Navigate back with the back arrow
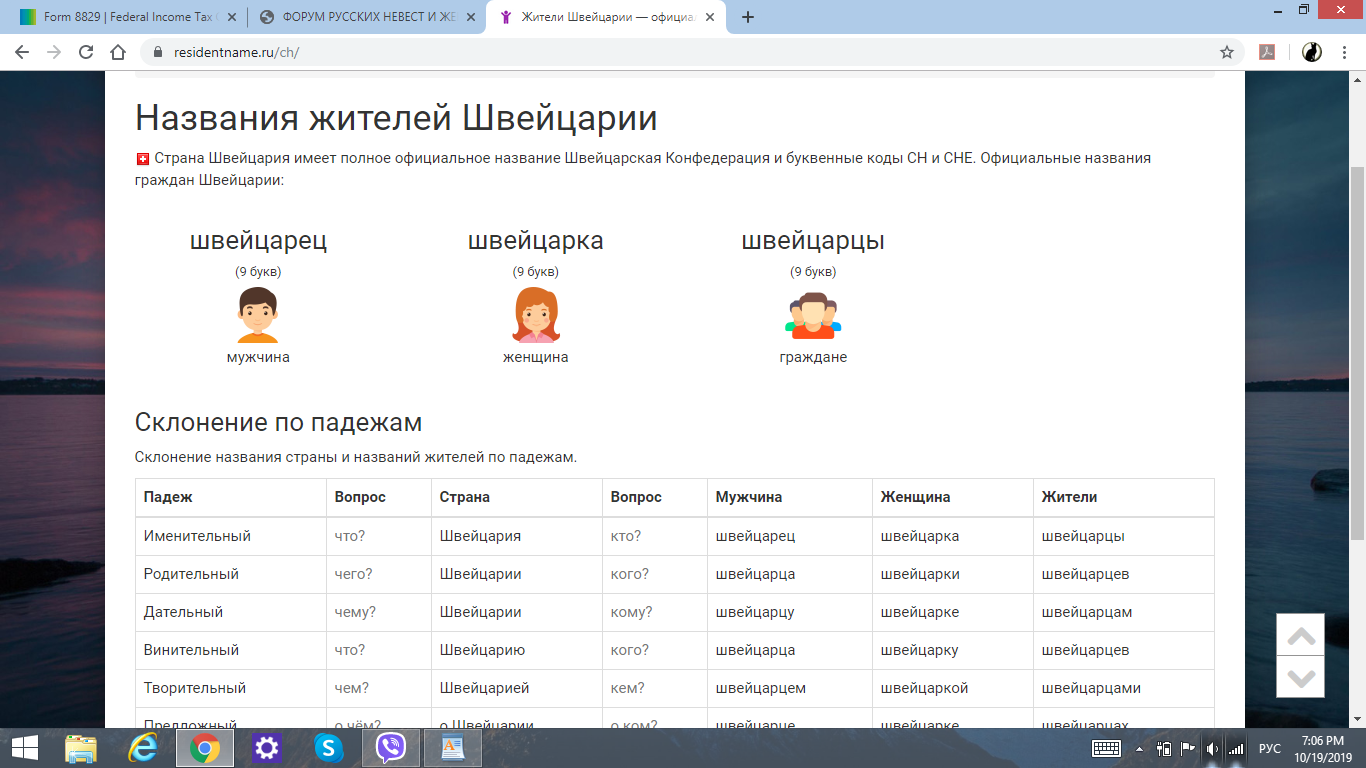The width and height of the screenshot is (1366, 768). 22,52
